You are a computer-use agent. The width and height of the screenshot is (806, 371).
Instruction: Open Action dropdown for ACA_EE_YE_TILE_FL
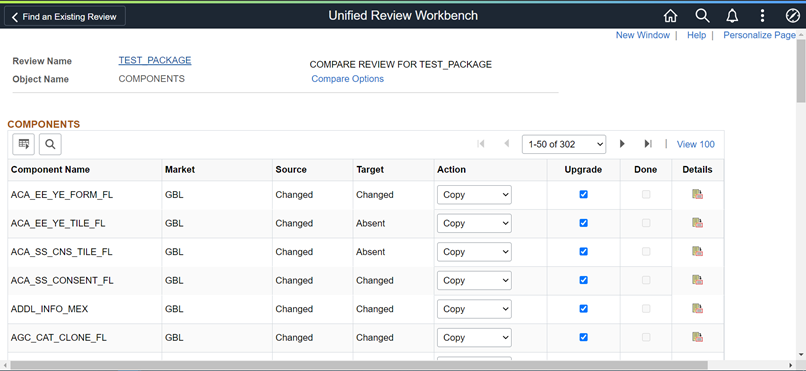[474, 224]
